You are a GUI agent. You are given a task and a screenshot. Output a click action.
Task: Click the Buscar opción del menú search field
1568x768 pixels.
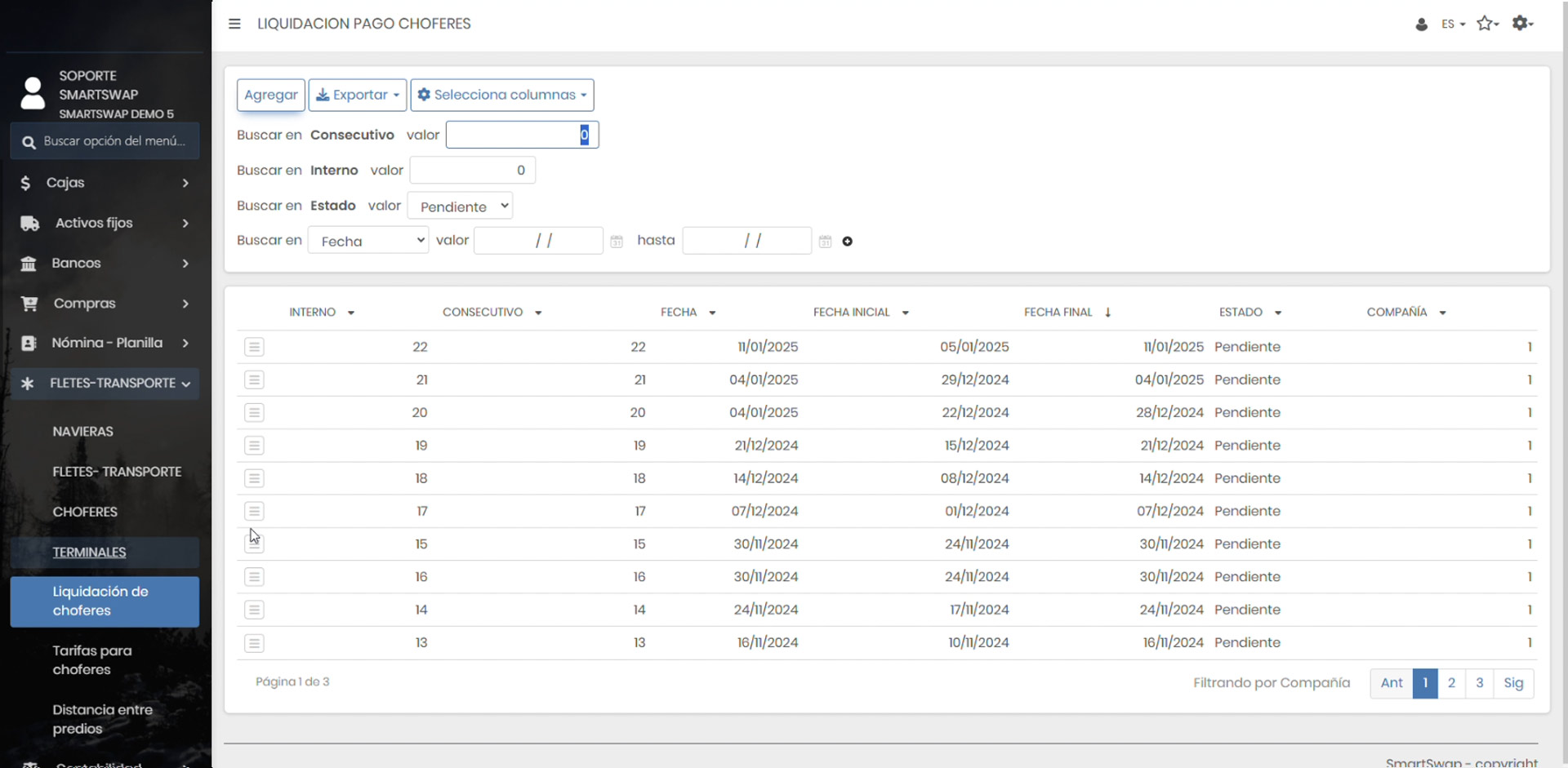[114, 141]
